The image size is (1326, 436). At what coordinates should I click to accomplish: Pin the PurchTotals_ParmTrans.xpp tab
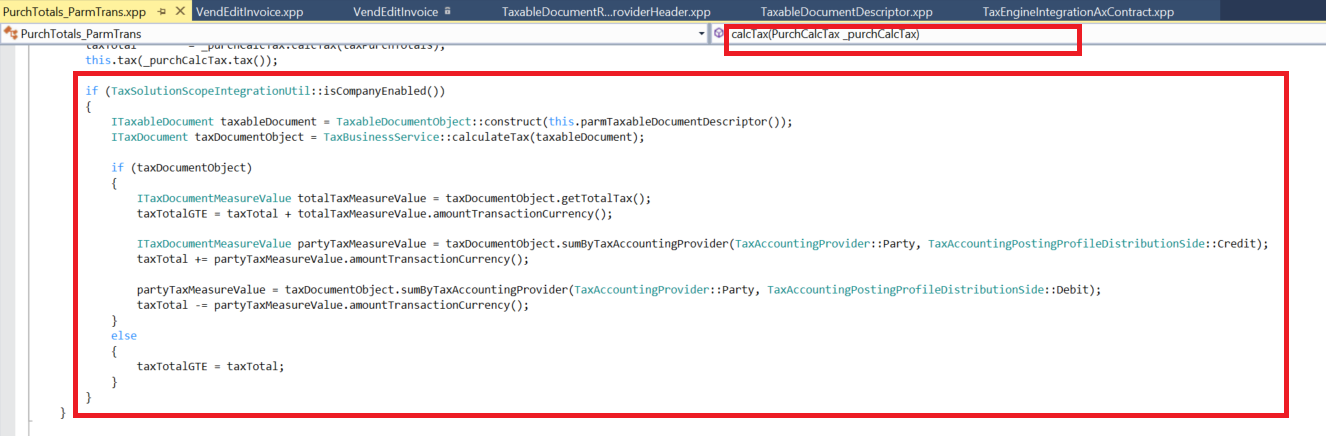[x=162, y=12]
